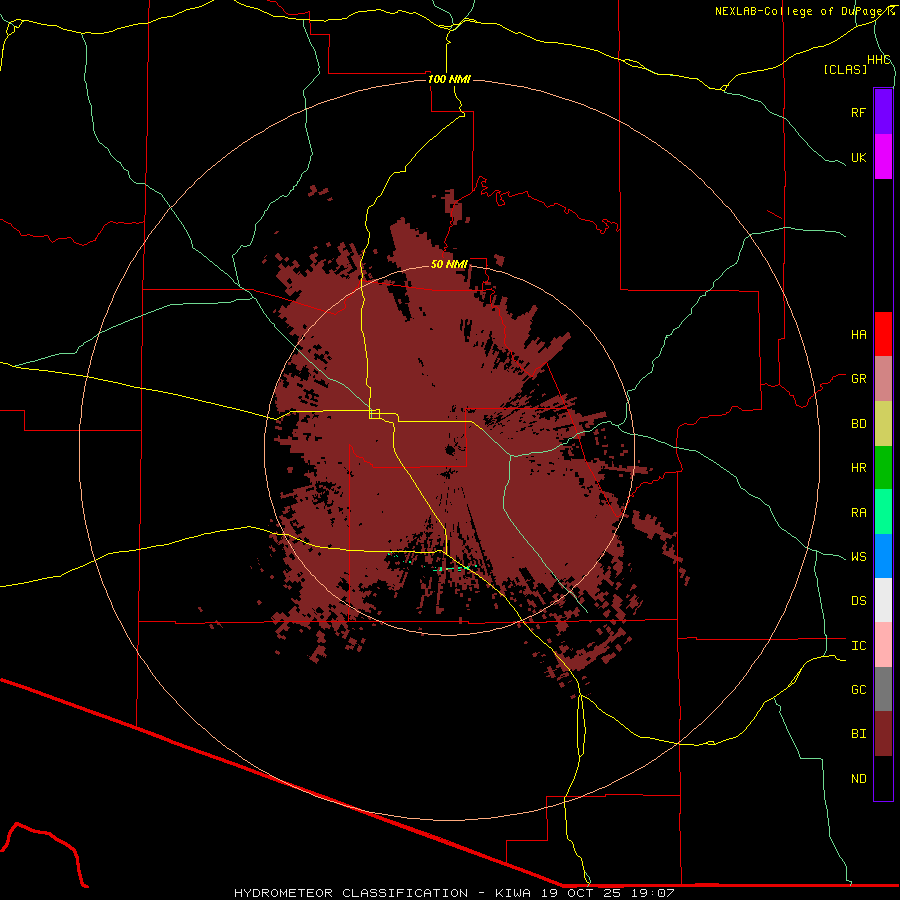This screenshot has height=900, width=900.
Task: Click the radar site center dot
Action: click(449, 450)
